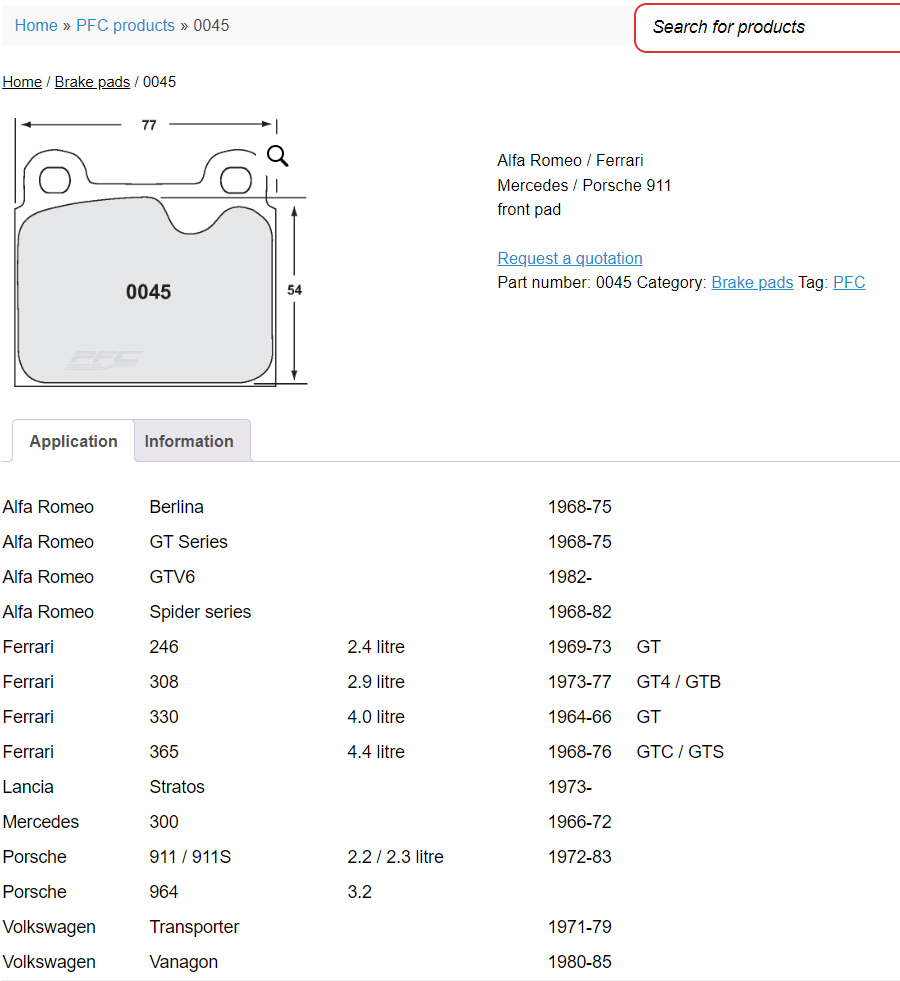This screenshot has width=900, height=981.
Task: Click the Volkswagen Transporter row
Action: coord(194,927)
